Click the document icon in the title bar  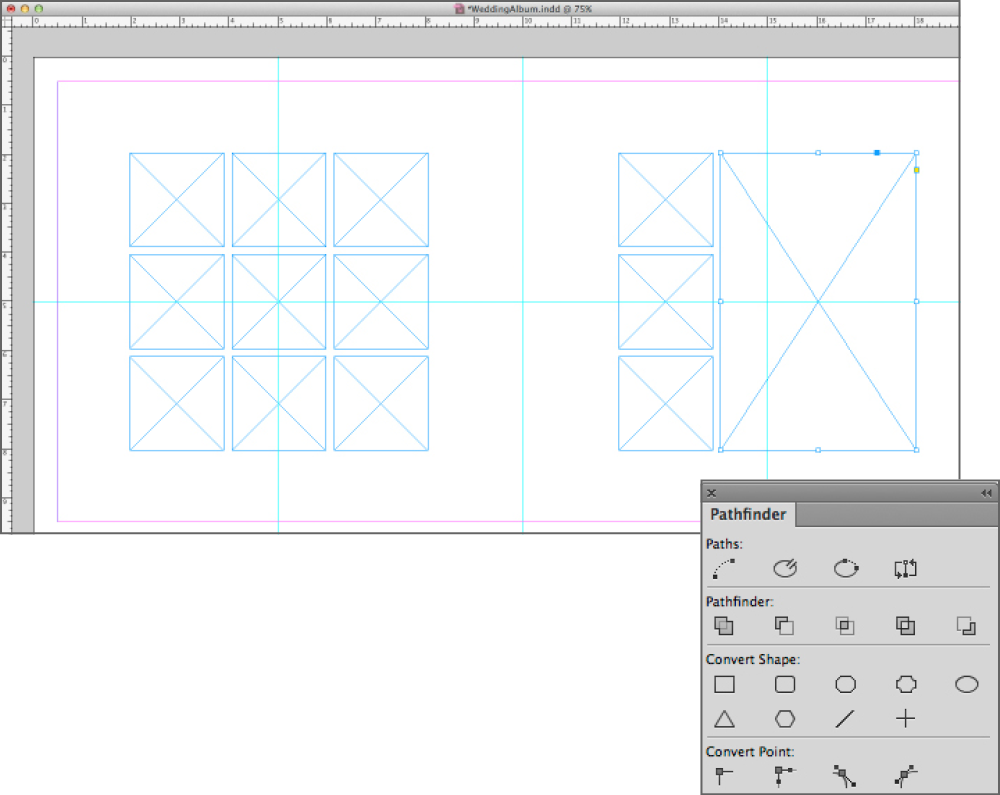[x=459, y=9]
